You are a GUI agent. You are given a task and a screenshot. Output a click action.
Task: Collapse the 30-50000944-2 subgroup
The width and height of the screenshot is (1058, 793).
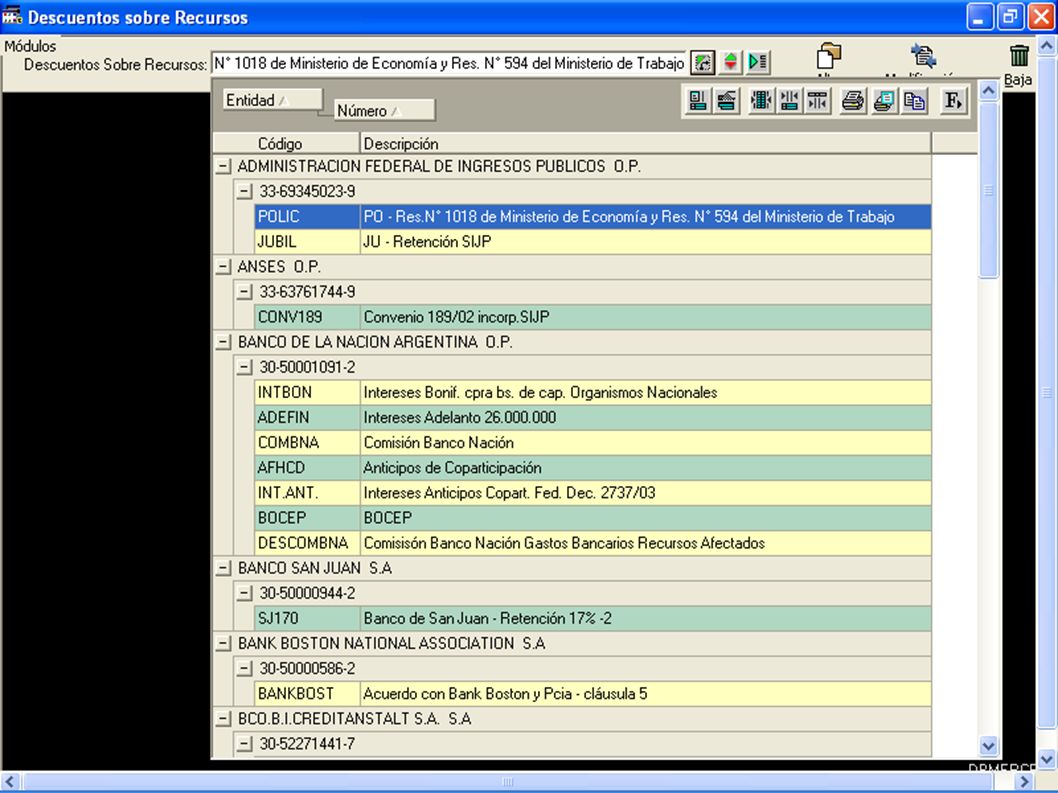pos(244,594)
